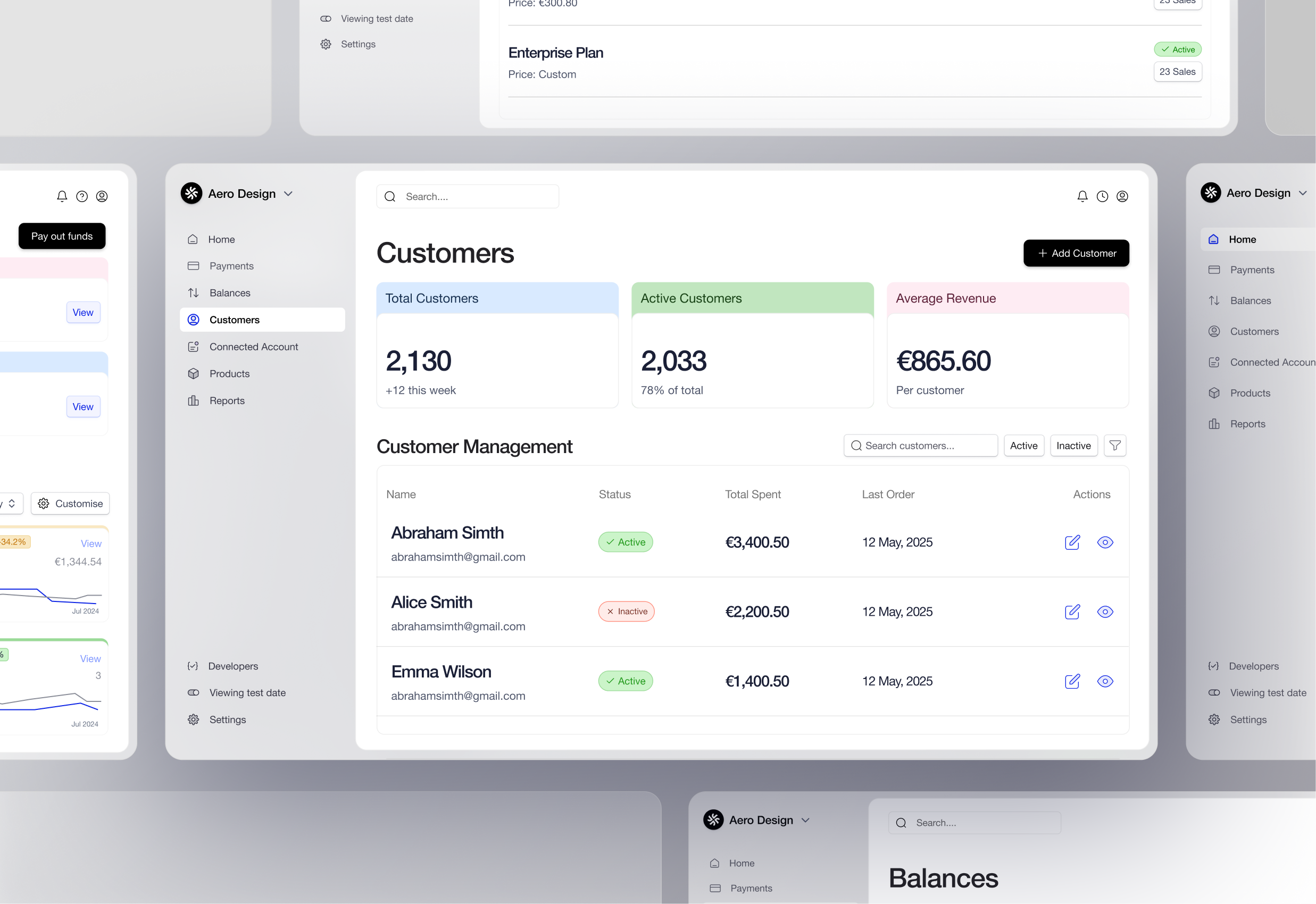Click inside the customers search field
This screenshot has width=1316, height=904.
[920, 445]
